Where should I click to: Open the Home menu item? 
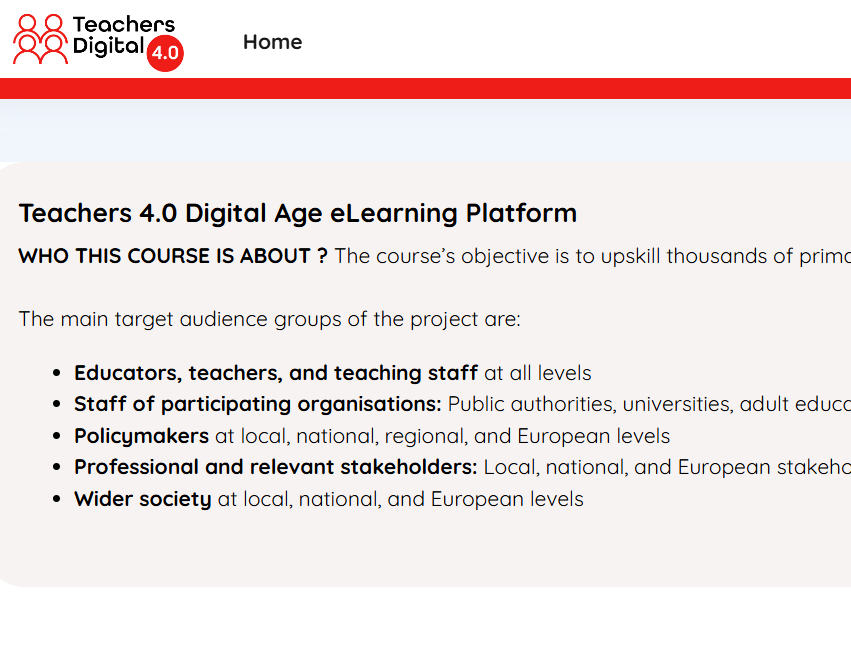[272, 42]
